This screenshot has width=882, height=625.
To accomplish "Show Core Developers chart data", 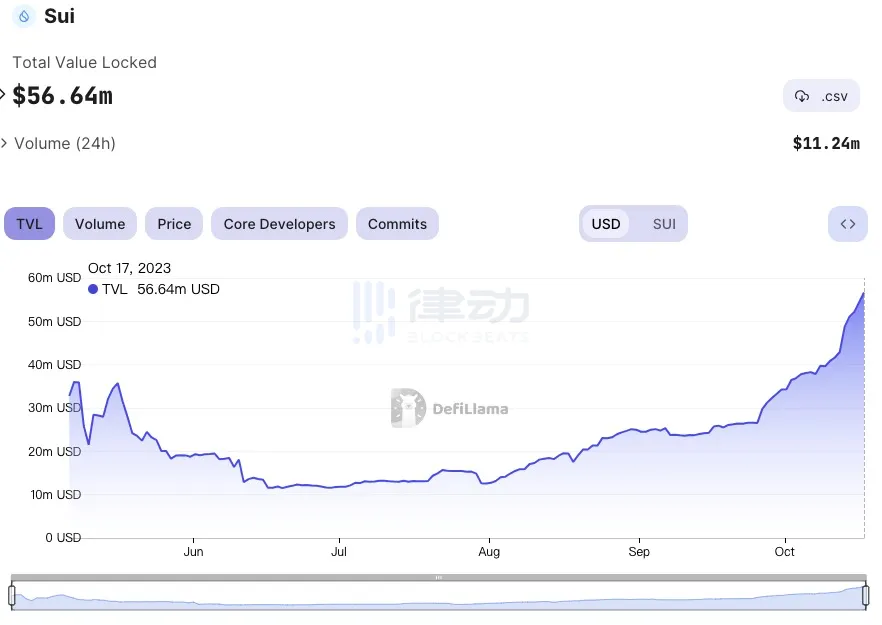I will coord(279,224).
